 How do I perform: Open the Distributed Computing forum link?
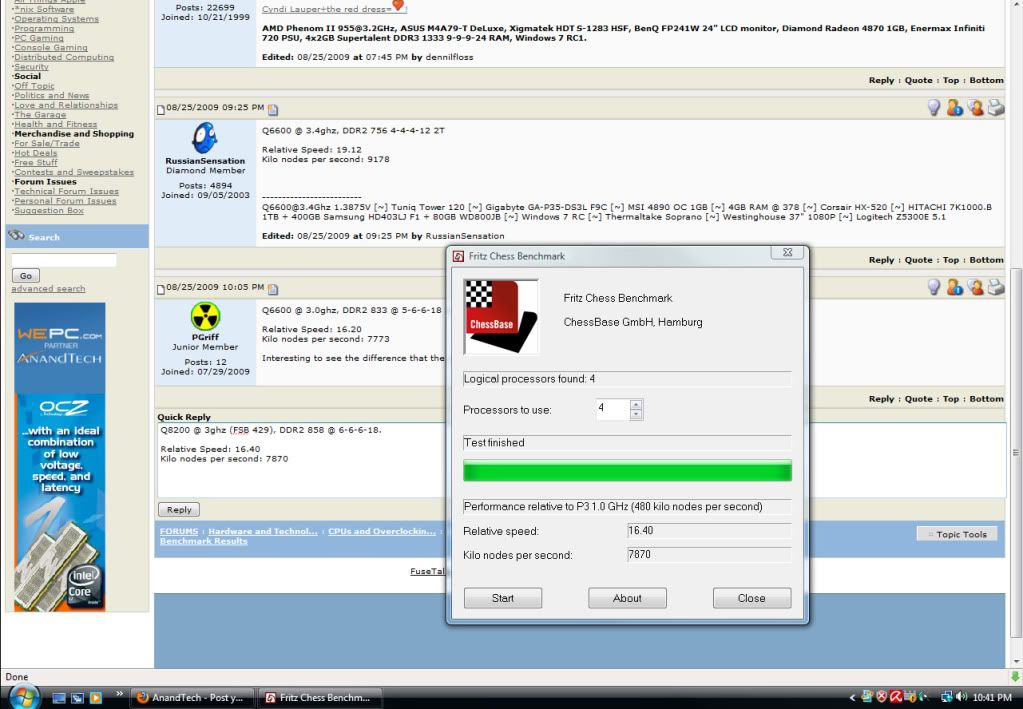(x=64, y=57)
